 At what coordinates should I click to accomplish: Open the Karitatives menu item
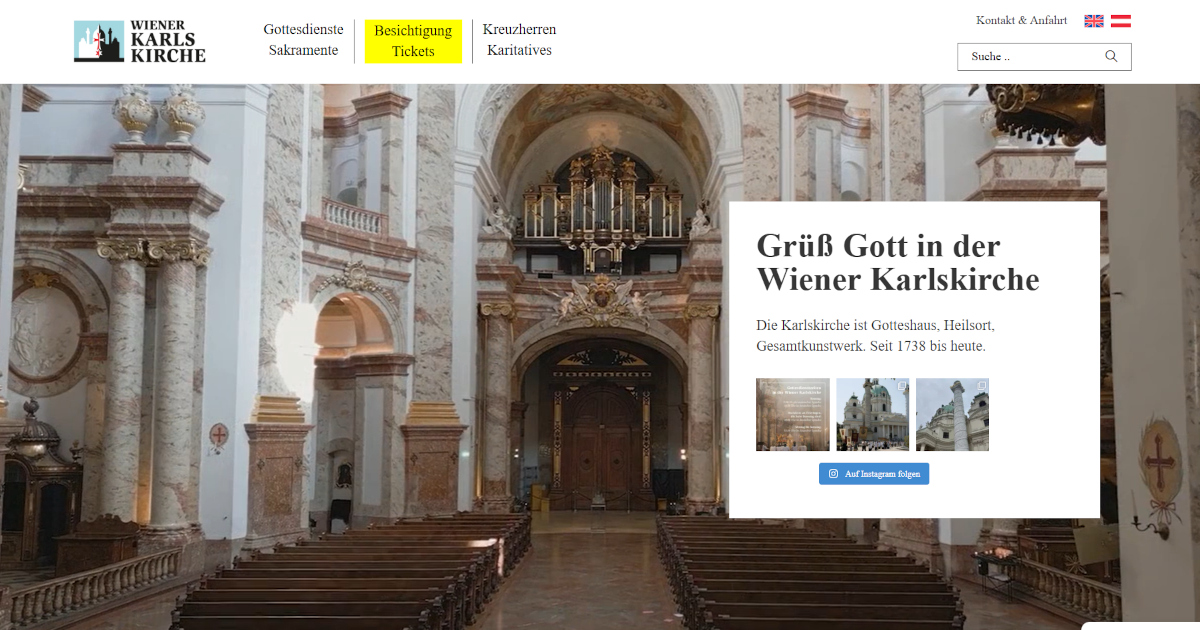tap(519, 51)
